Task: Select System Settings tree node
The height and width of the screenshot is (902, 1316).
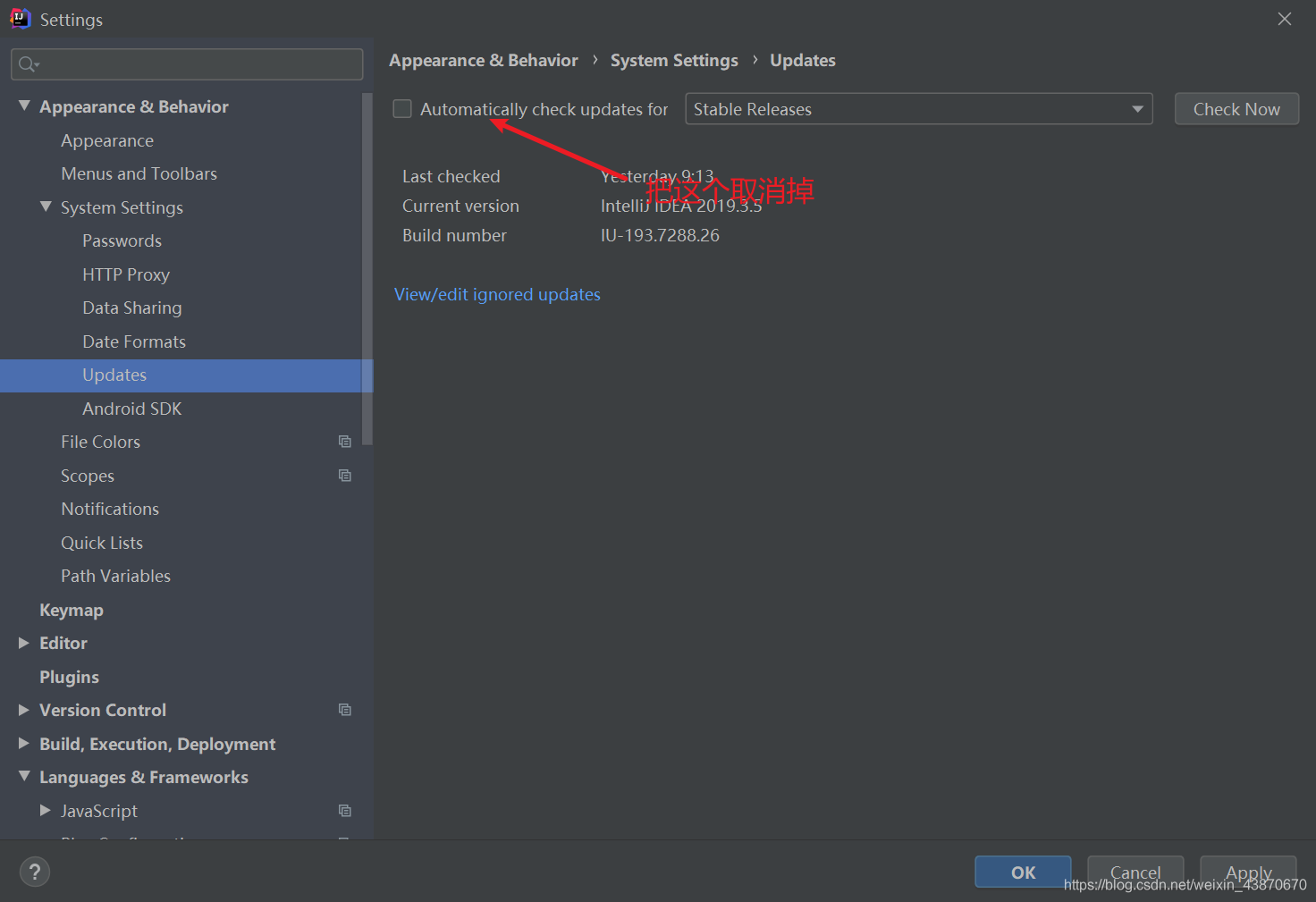Action: [122, 207]
